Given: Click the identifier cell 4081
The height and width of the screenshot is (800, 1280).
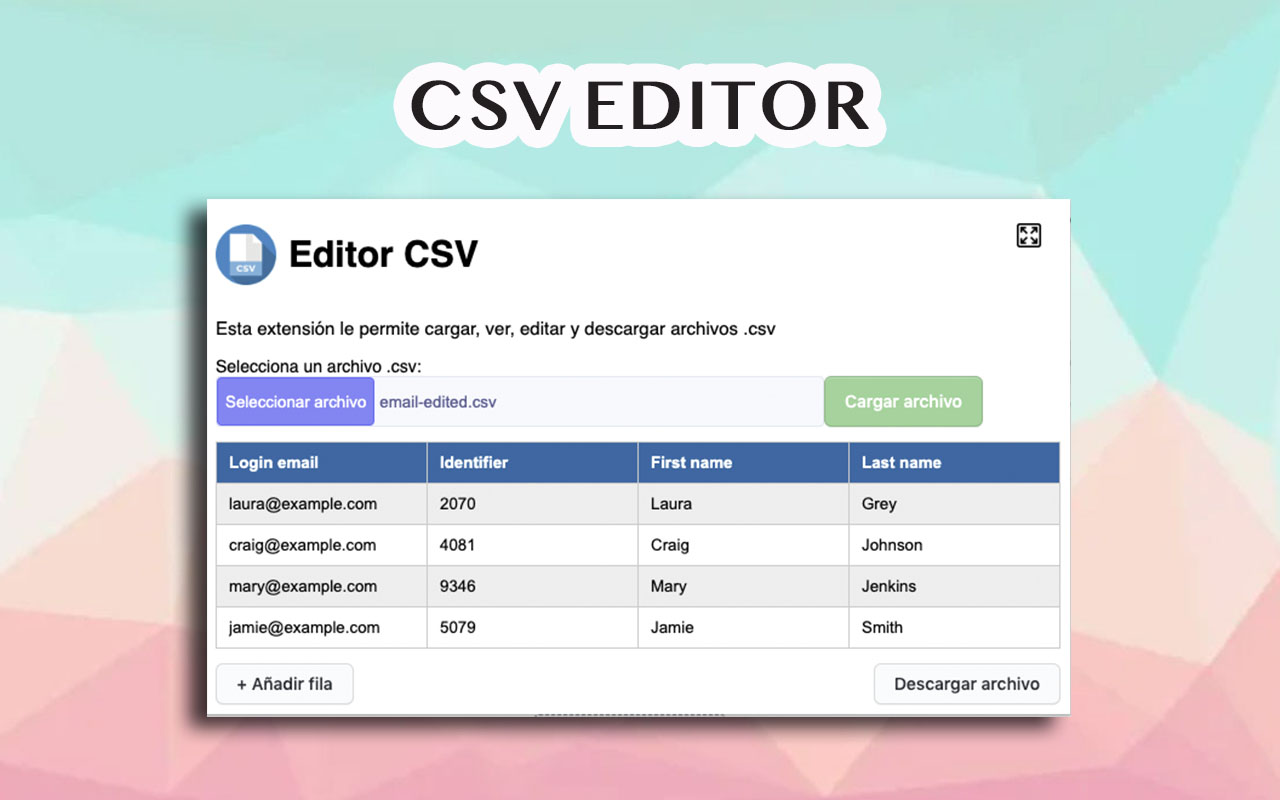Looking at the screenshot, I should [x=533, y=545].
